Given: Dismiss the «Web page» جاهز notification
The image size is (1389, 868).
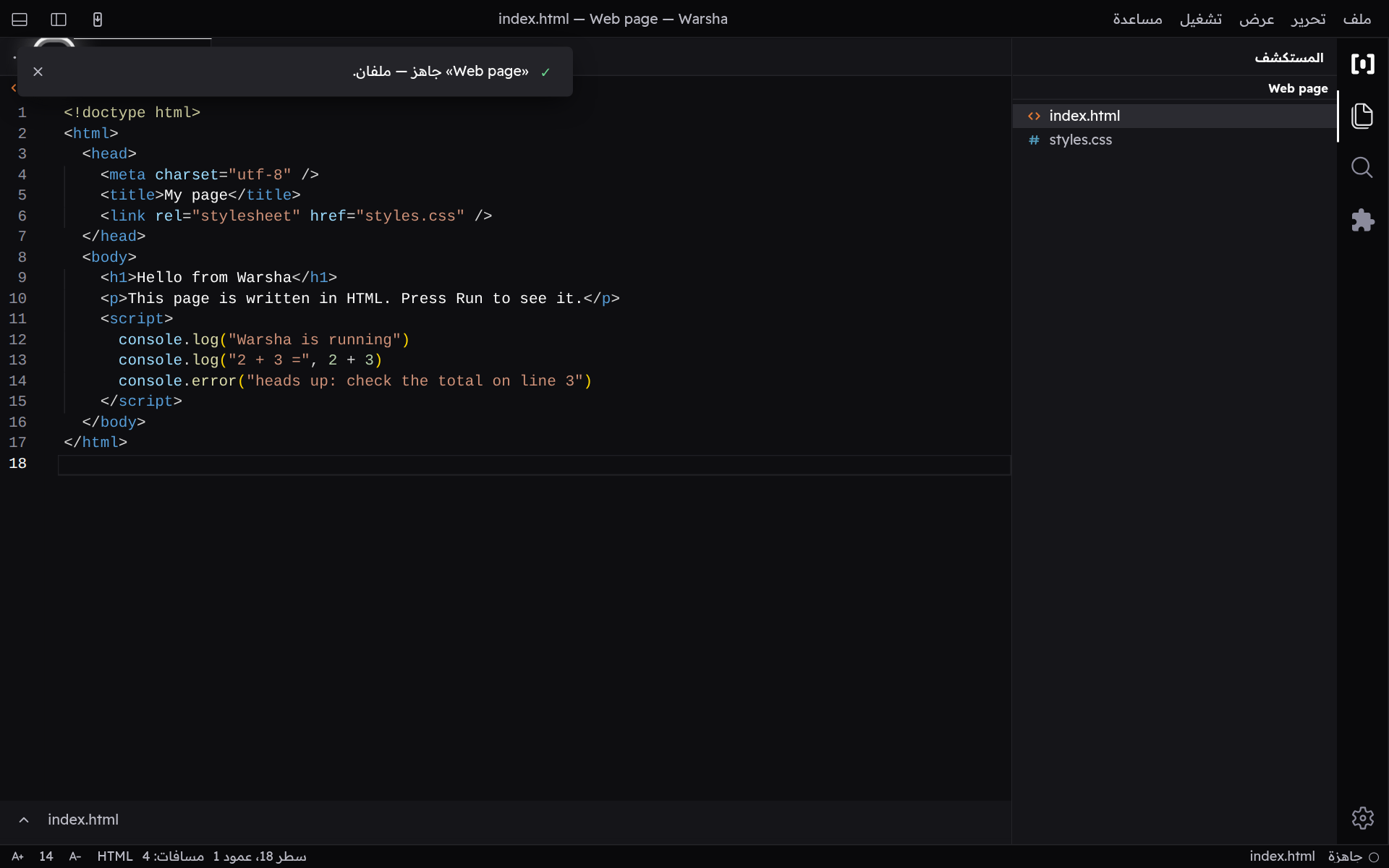Looking at the screenshot, I should click(x=38, y=72).
